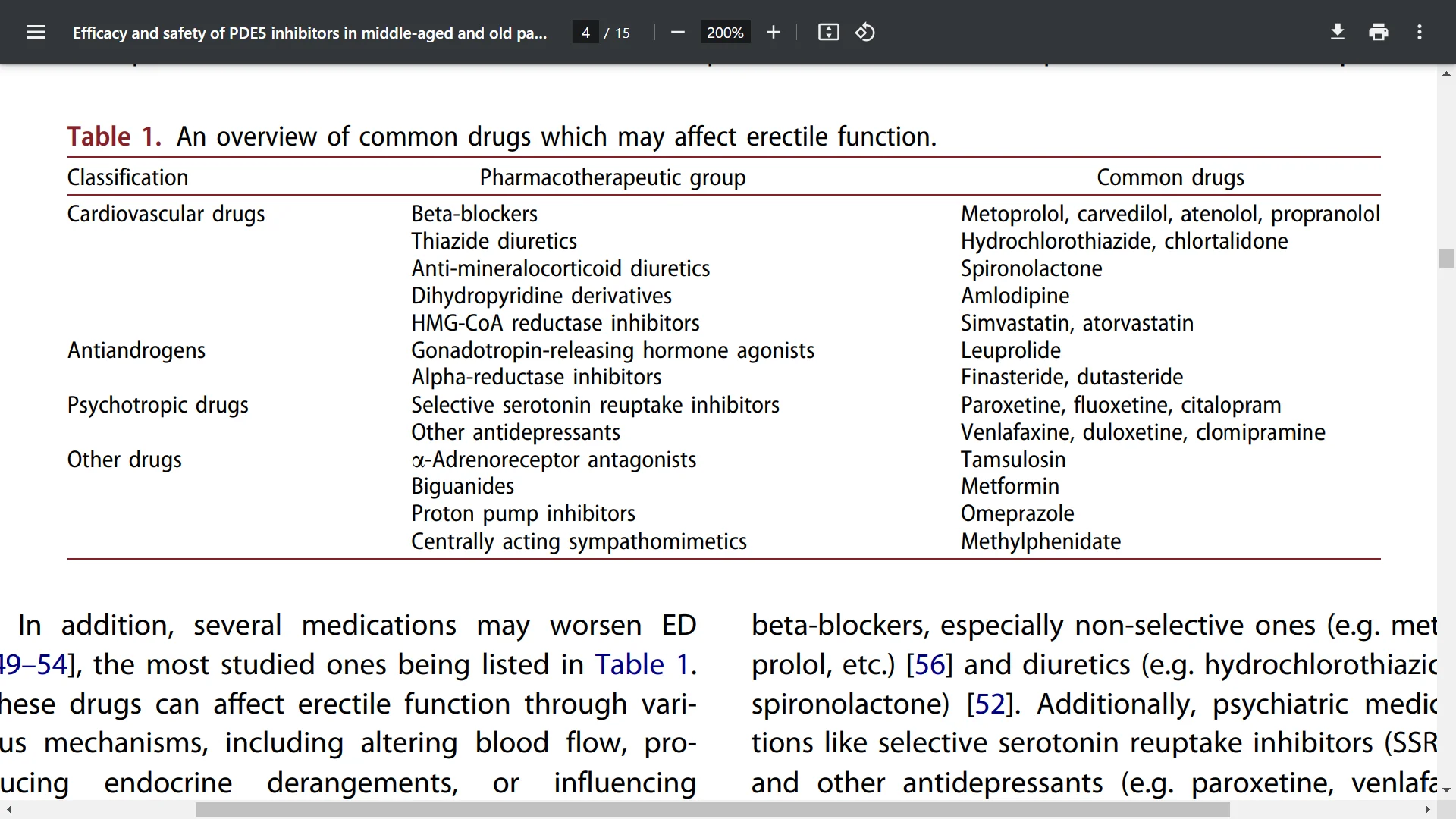Click the 'Tamsulosin' cell
The image size is (1456, 819).
click(1013, 460)
